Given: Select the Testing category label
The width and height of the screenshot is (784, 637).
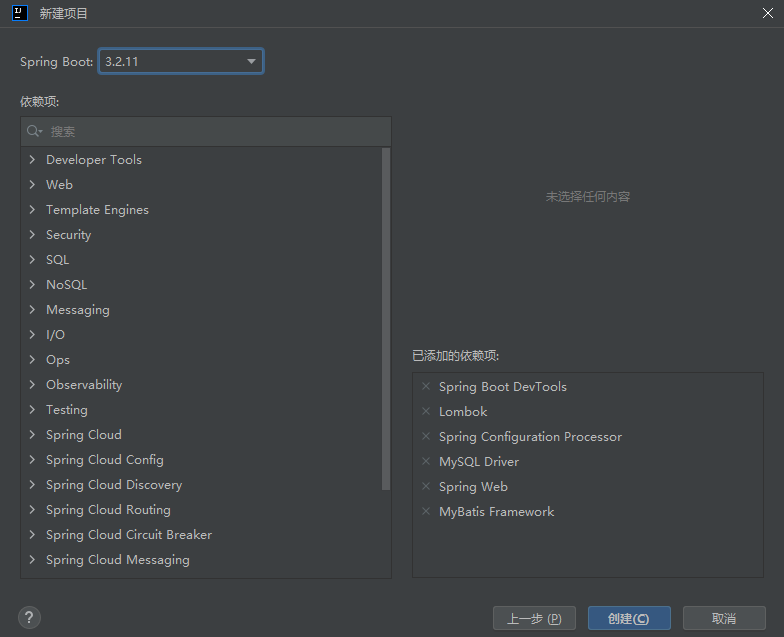Looking at the screenshot, I should point(67,410).
